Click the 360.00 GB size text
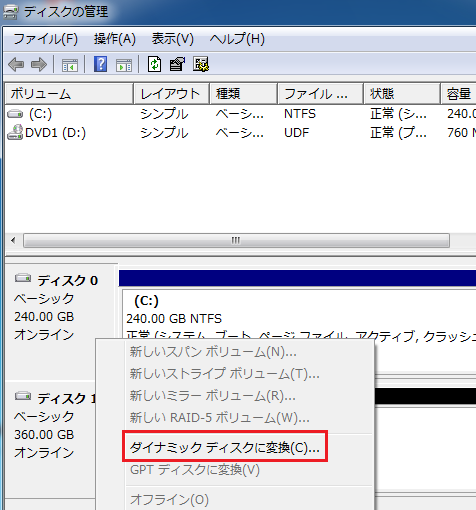This screenshot has width=476, height=510. [44, 435]
